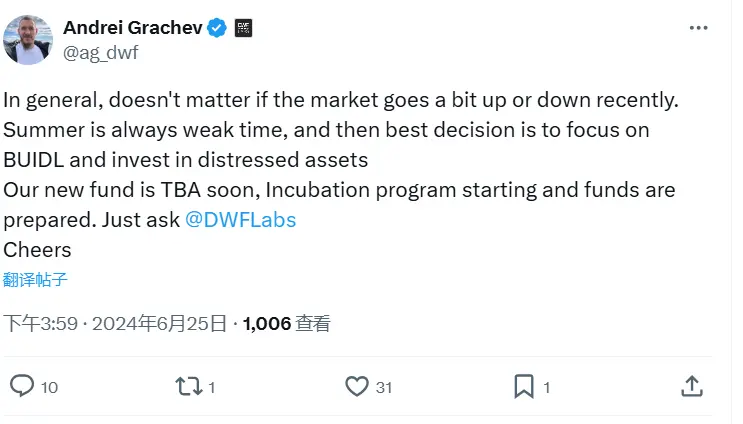743x424 pixels.
Task: Click the reply comment bubble icon
Action: [x=21, y=386]
